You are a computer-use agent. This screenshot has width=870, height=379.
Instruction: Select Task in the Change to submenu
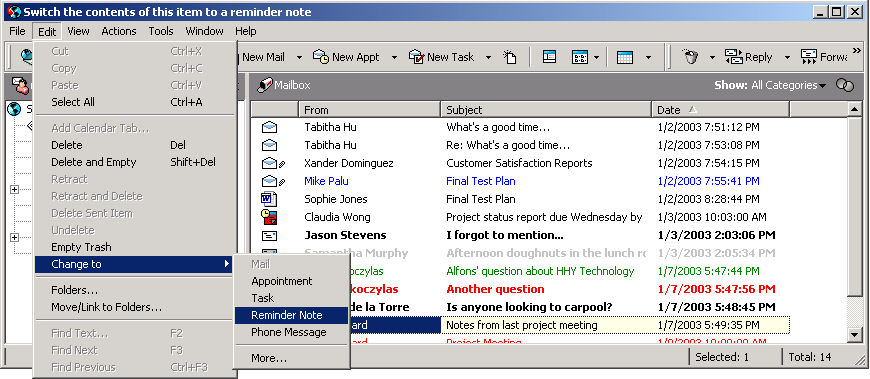point(292,299)
